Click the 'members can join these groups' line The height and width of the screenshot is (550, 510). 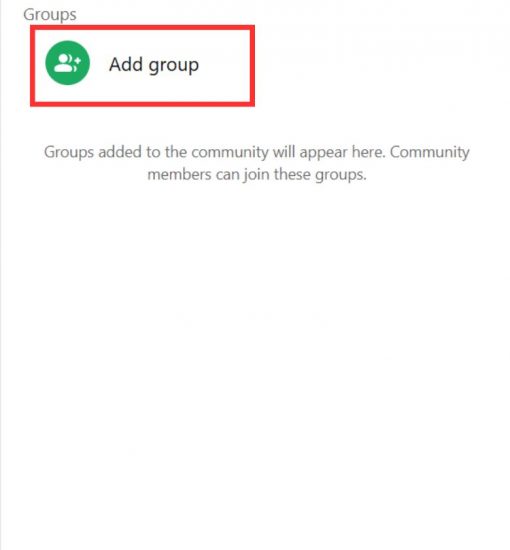coord(257,175)
